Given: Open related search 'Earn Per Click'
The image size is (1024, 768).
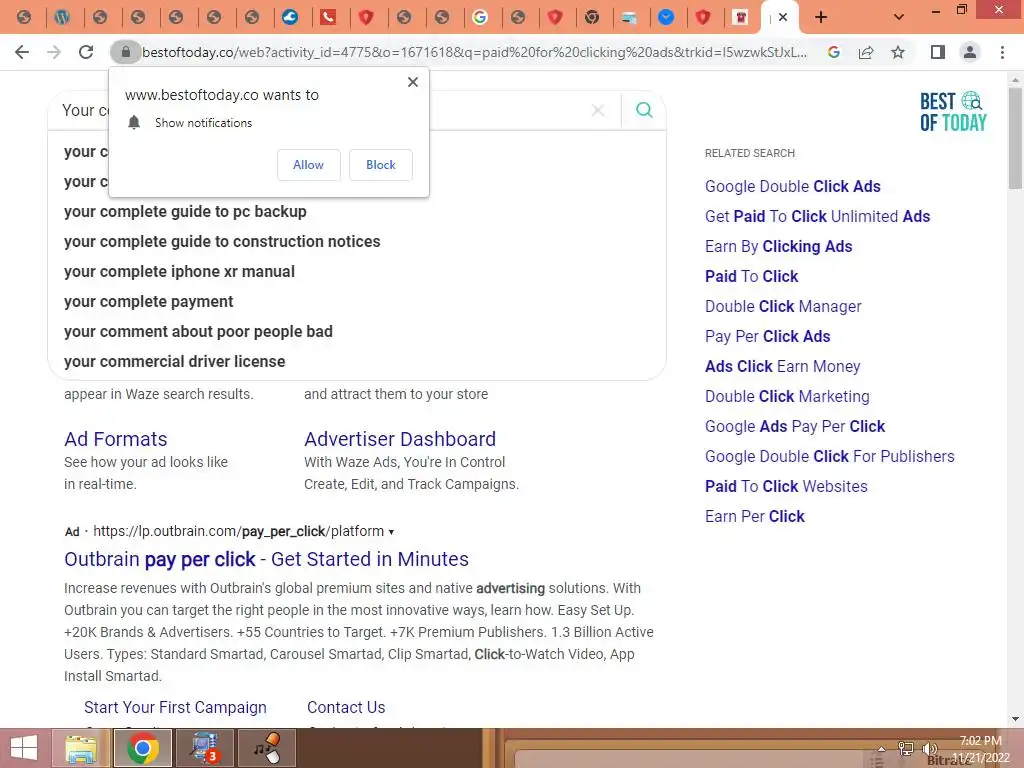Looking at the screenshot, I should pyautogui.click(x=755, y=517).
